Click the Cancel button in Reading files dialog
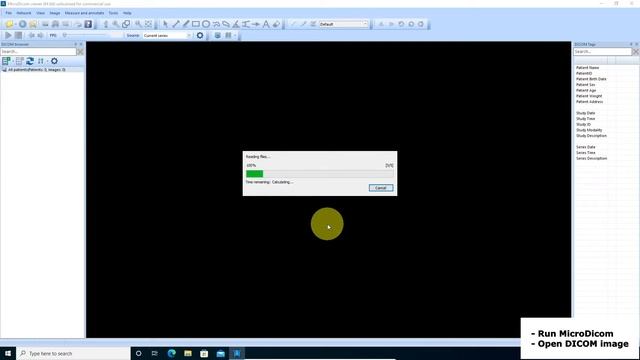640x360 pixels. coord(381,188)
